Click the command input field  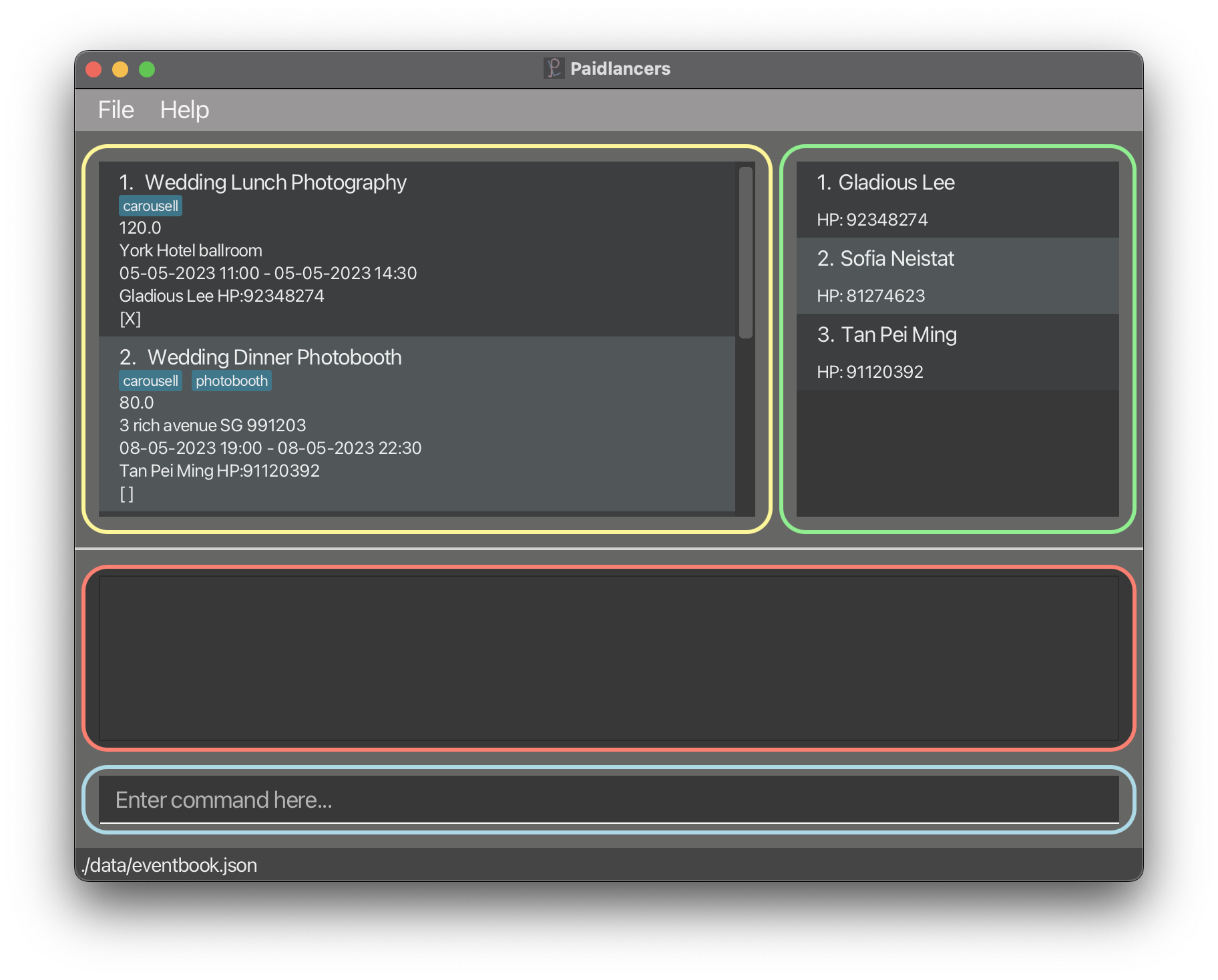609,799
